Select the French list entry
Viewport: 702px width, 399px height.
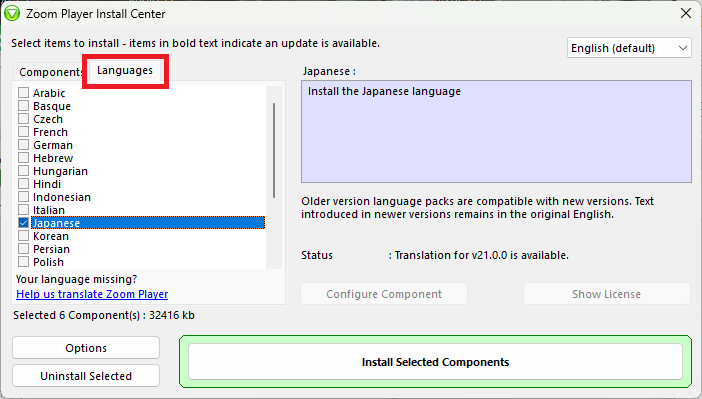click(x=50, y=132)
